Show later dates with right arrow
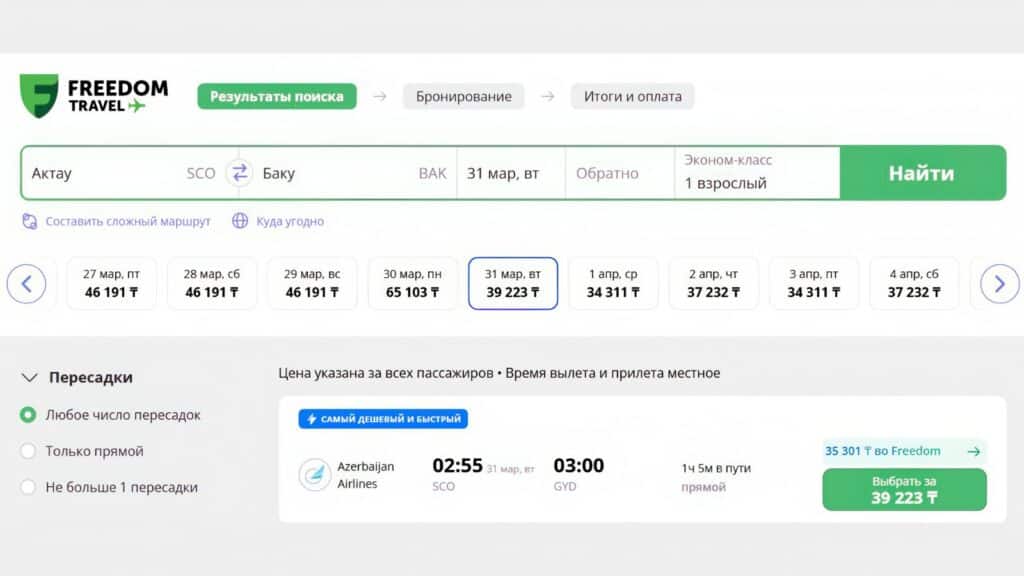Screen dimensions: 1024x576 [999, 284]
